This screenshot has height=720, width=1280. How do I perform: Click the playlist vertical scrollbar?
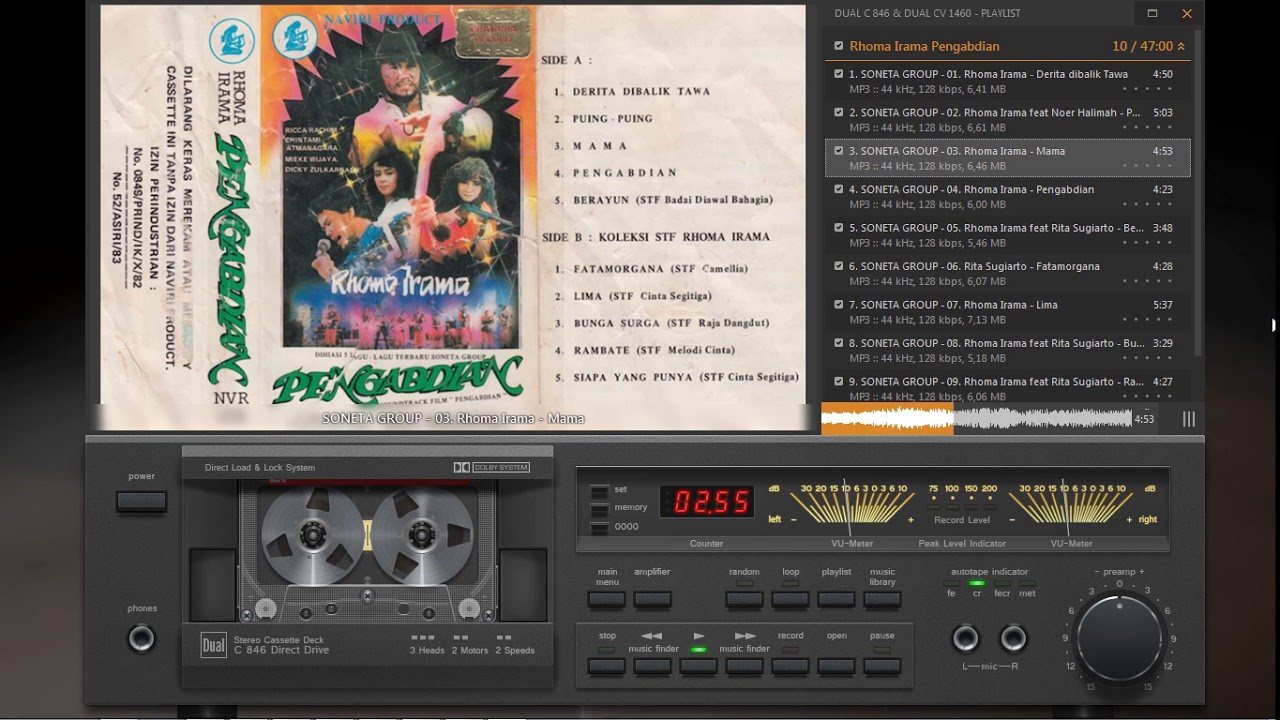pos(1198,195)
